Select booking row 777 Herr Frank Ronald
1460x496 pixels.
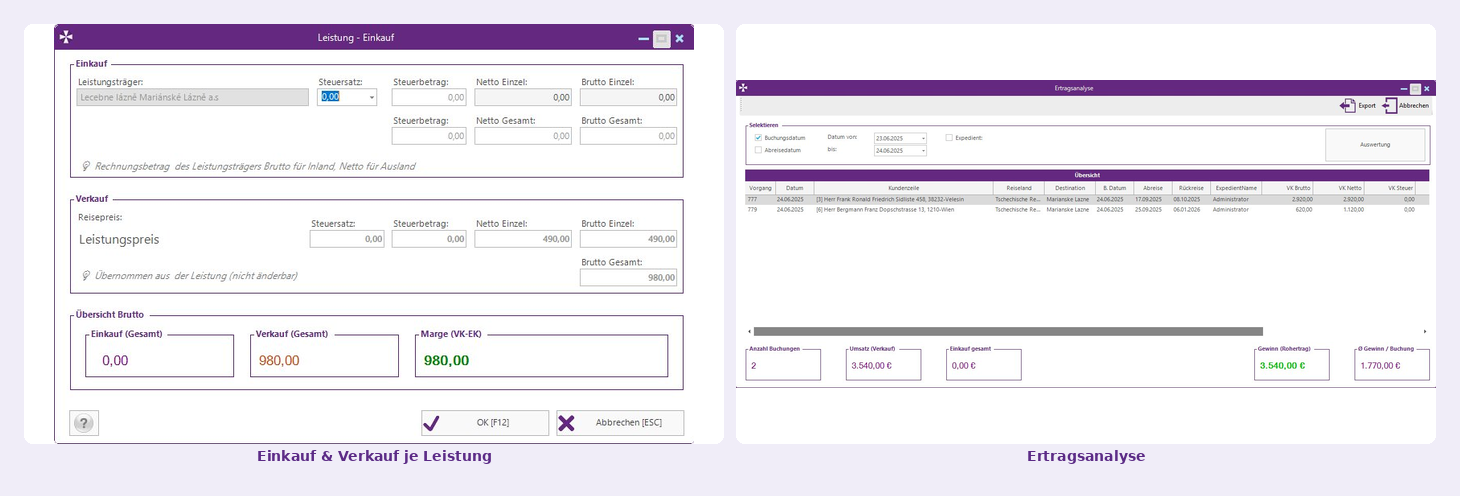click(1087, 199)
